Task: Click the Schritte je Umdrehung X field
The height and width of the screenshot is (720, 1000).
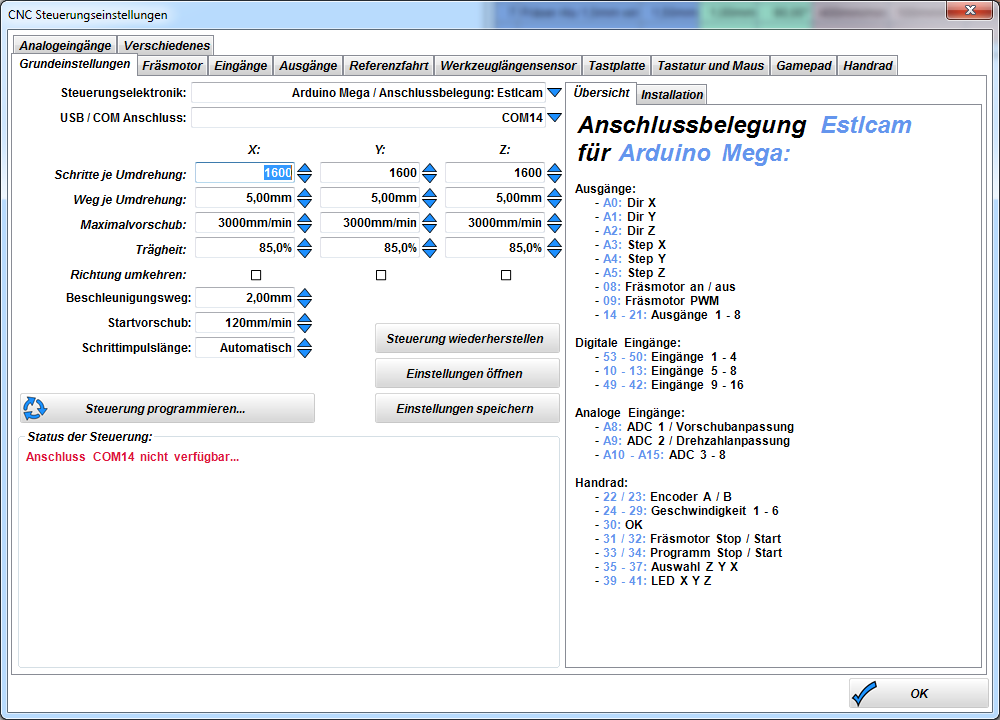Action: click(245, 173)
